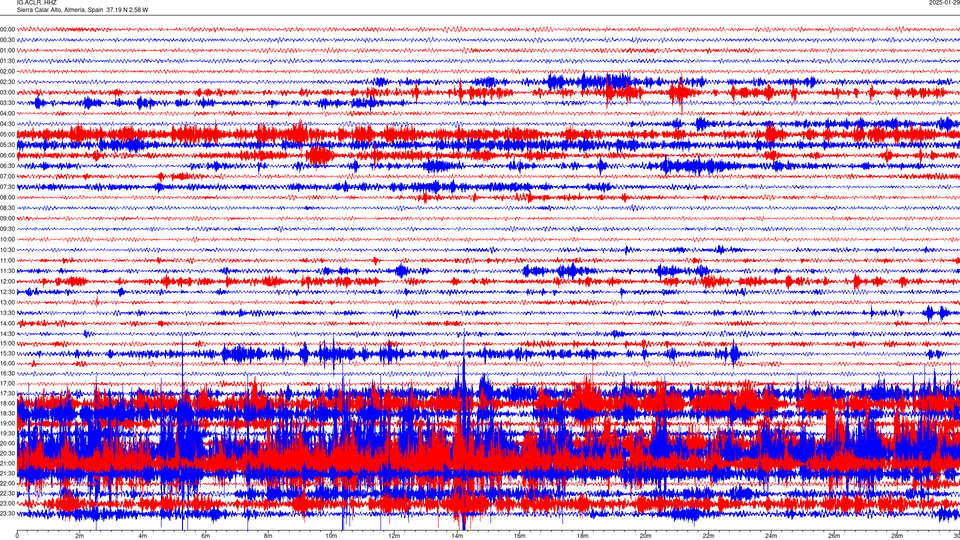Screen dimensions: 960x540
Task: Click the 28m tick on minute axis
Action: (x=897, y=536)
